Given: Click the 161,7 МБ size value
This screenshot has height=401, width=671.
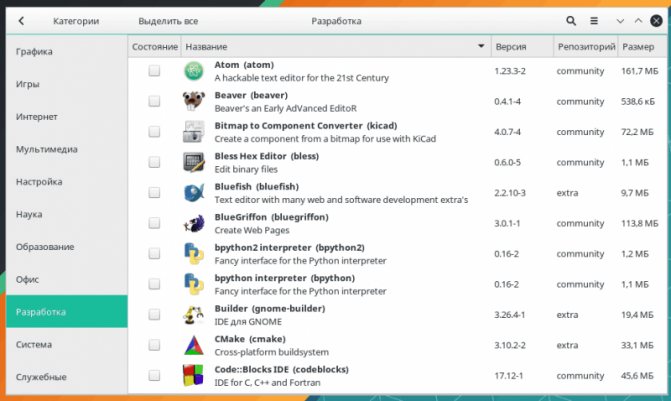Looking at the screenshot, I should pyautogui.click(x=640, y=71).
